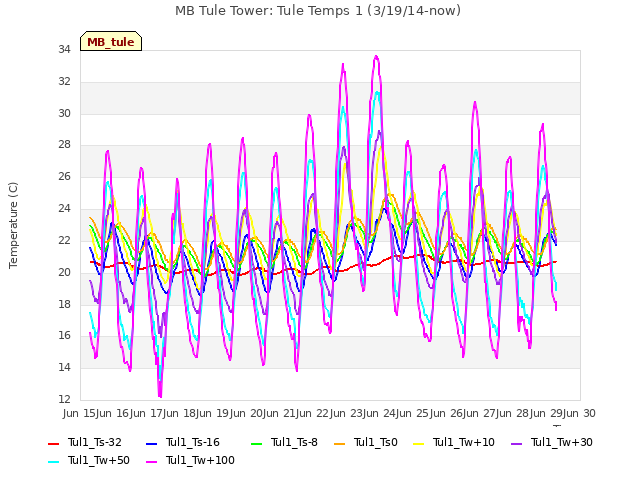Click the 14 y-axis tick label
The width and height of the screenshot is (640, 480).
64,367
